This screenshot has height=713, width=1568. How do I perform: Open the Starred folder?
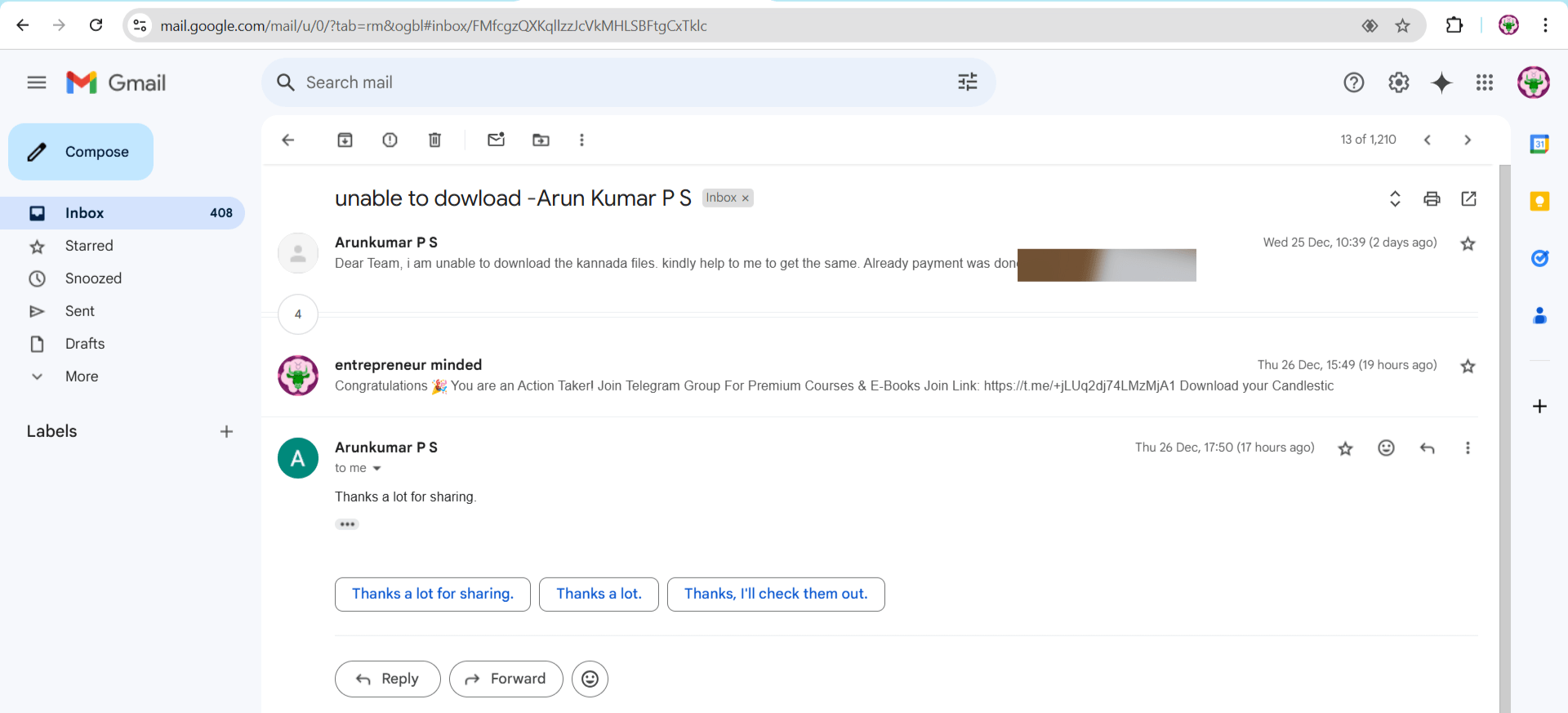89,246
